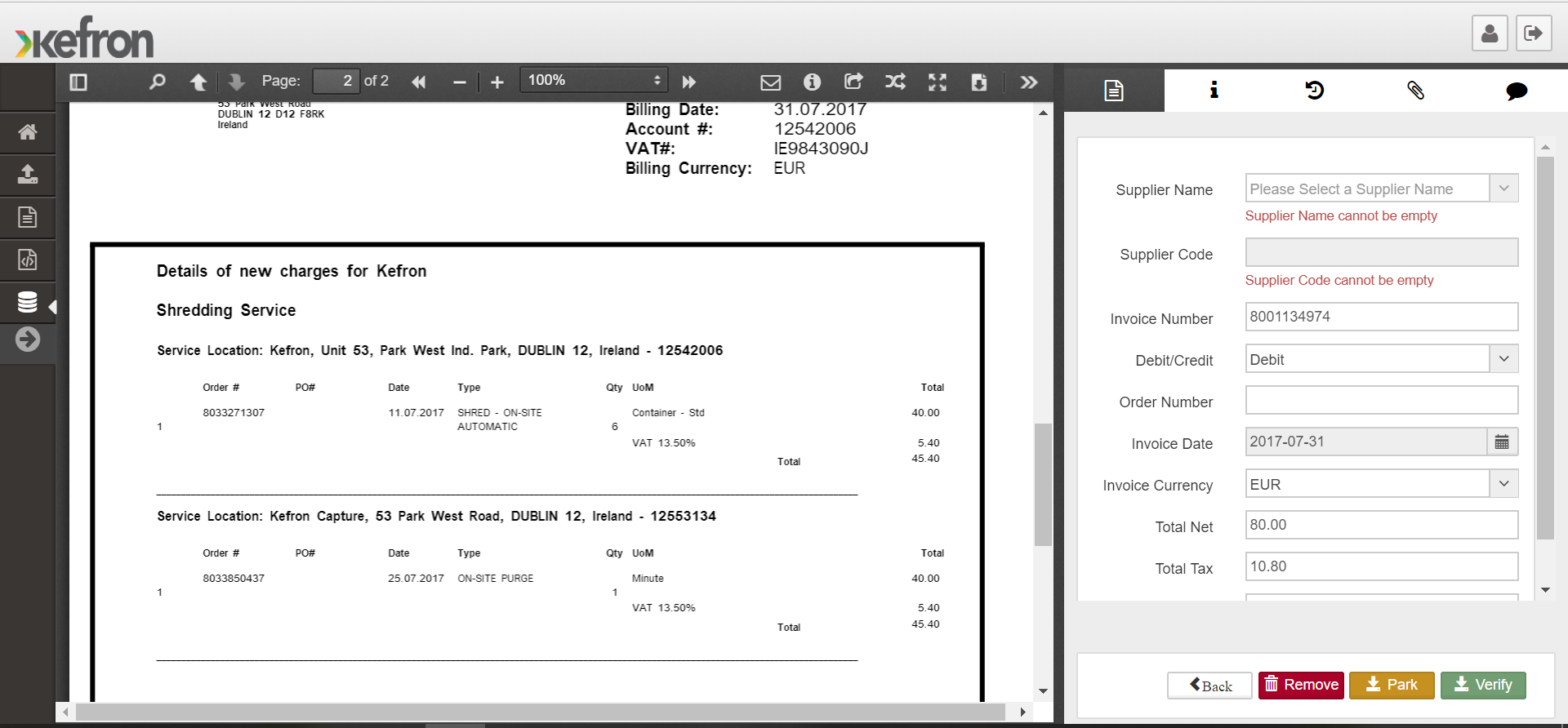Open the database stack icon in the left sidebar

[28, 302]
